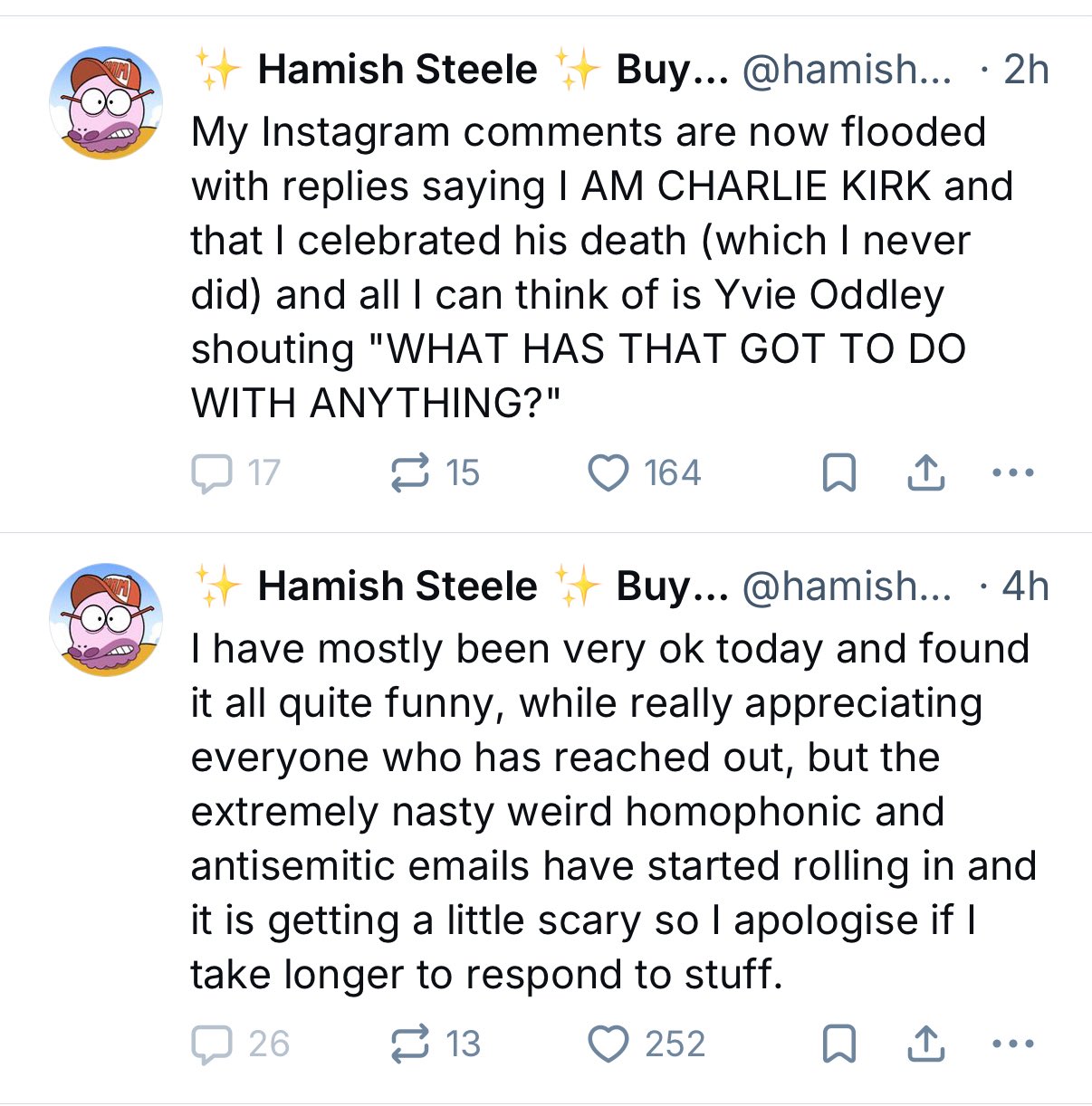Like the post from 4h ago
The width and height of the screenshot is (1092, 1106).
click(608, 1044)
